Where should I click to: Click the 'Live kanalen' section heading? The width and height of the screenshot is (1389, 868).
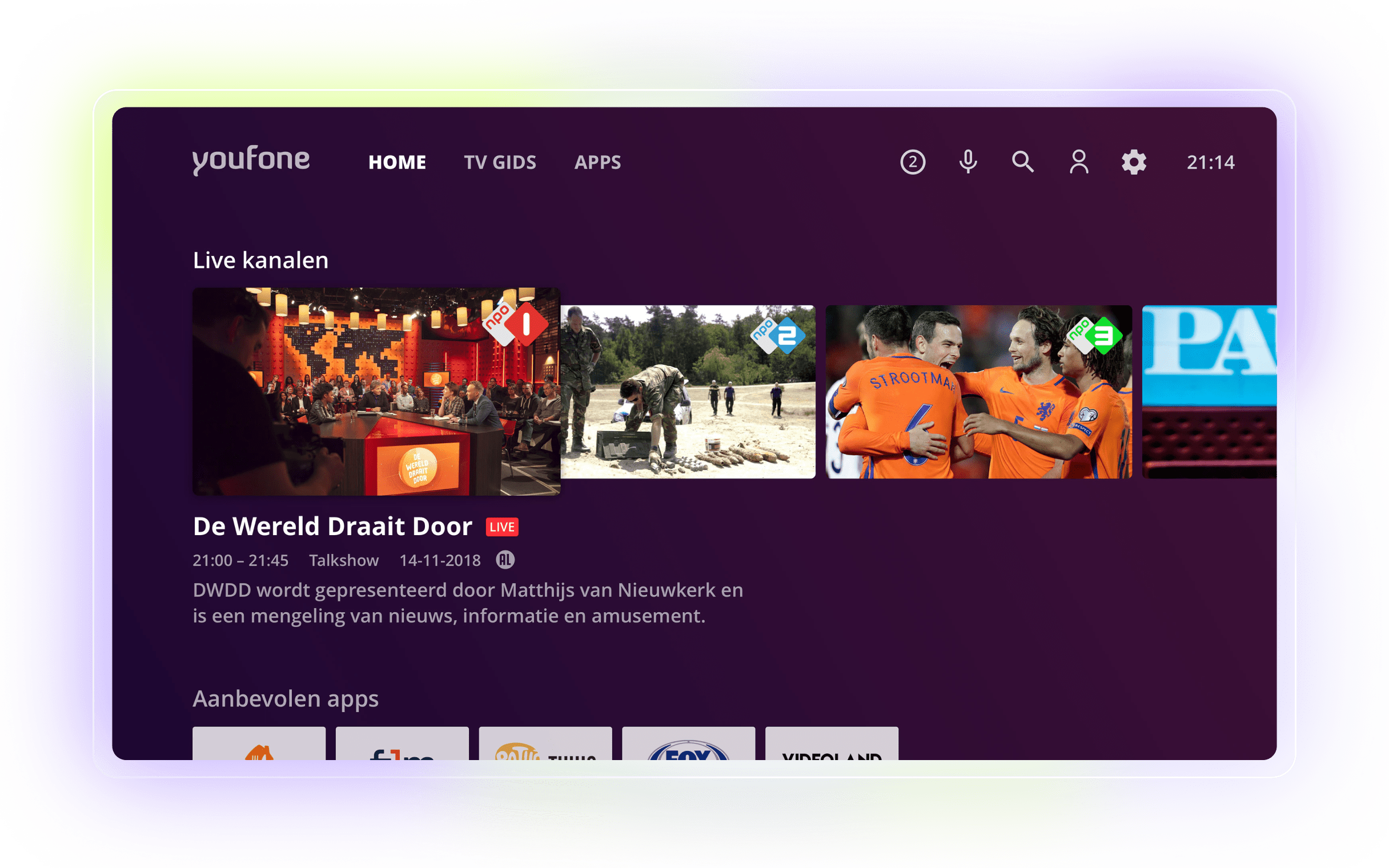pyautogui.click(x=260, y=260)
